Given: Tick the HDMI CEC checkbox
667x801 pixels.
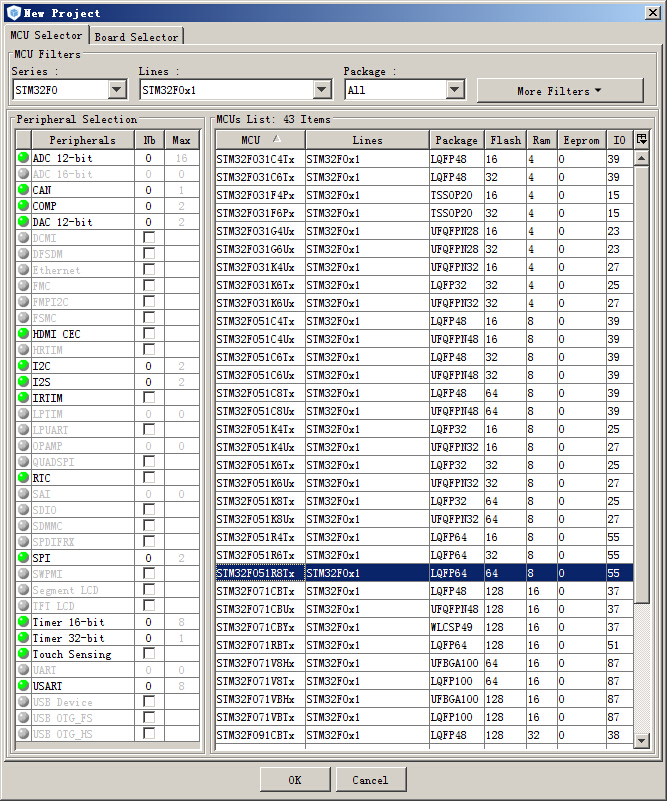Looking at the screenshot, I should pyautogui.click(x=149, y=334).
